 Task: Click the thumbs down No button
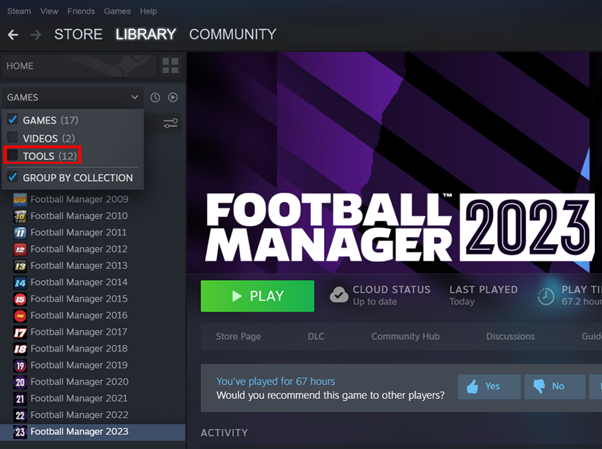coord(548,386)
